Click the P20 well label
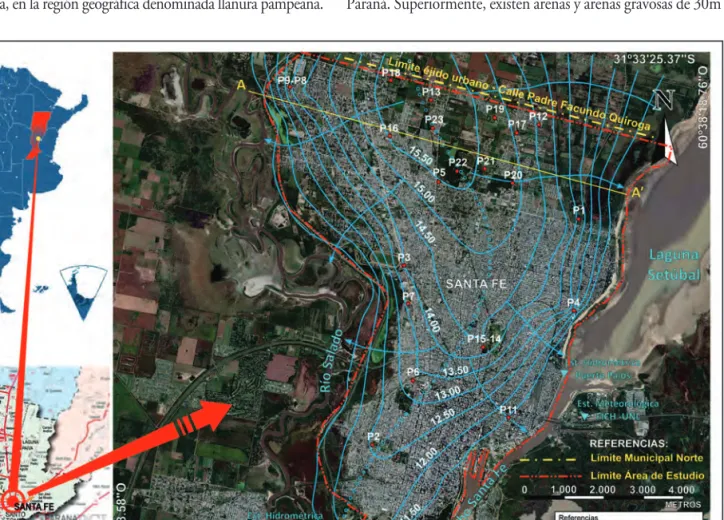724x520 pixels. click(x=513, y=175)
